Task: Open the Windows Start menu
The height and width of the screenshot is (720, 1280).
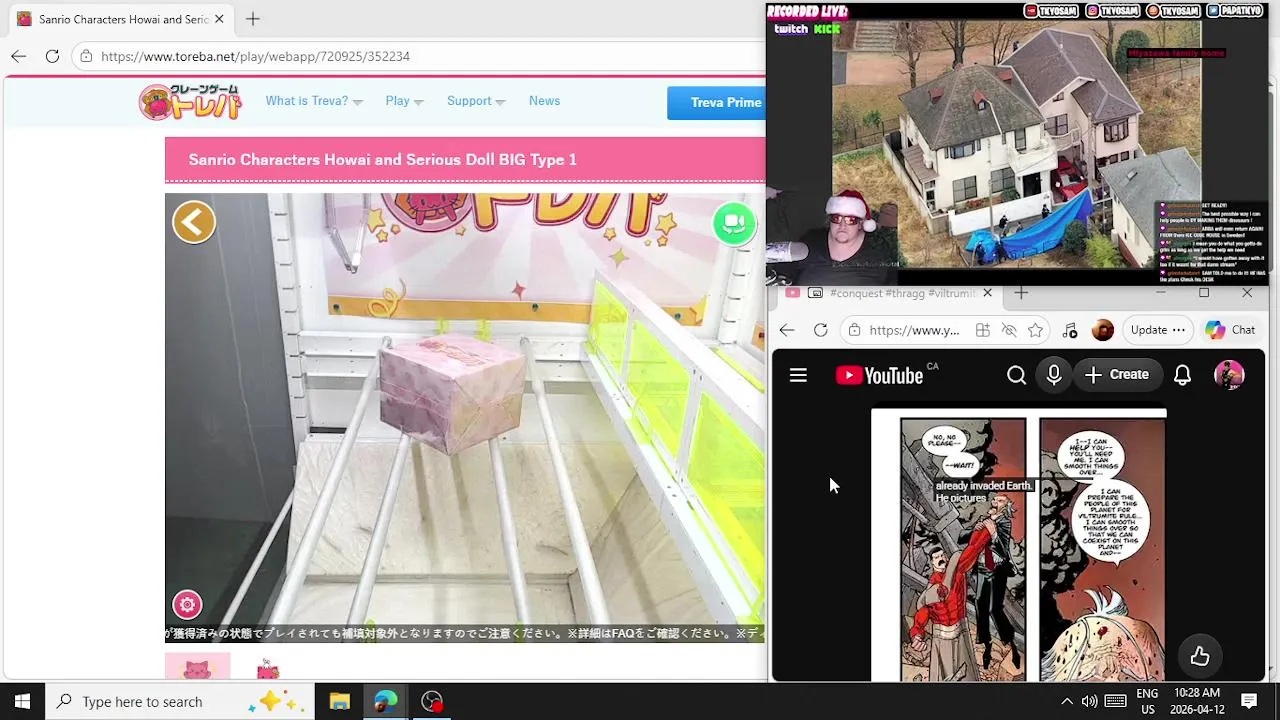Action: (22, 701)
